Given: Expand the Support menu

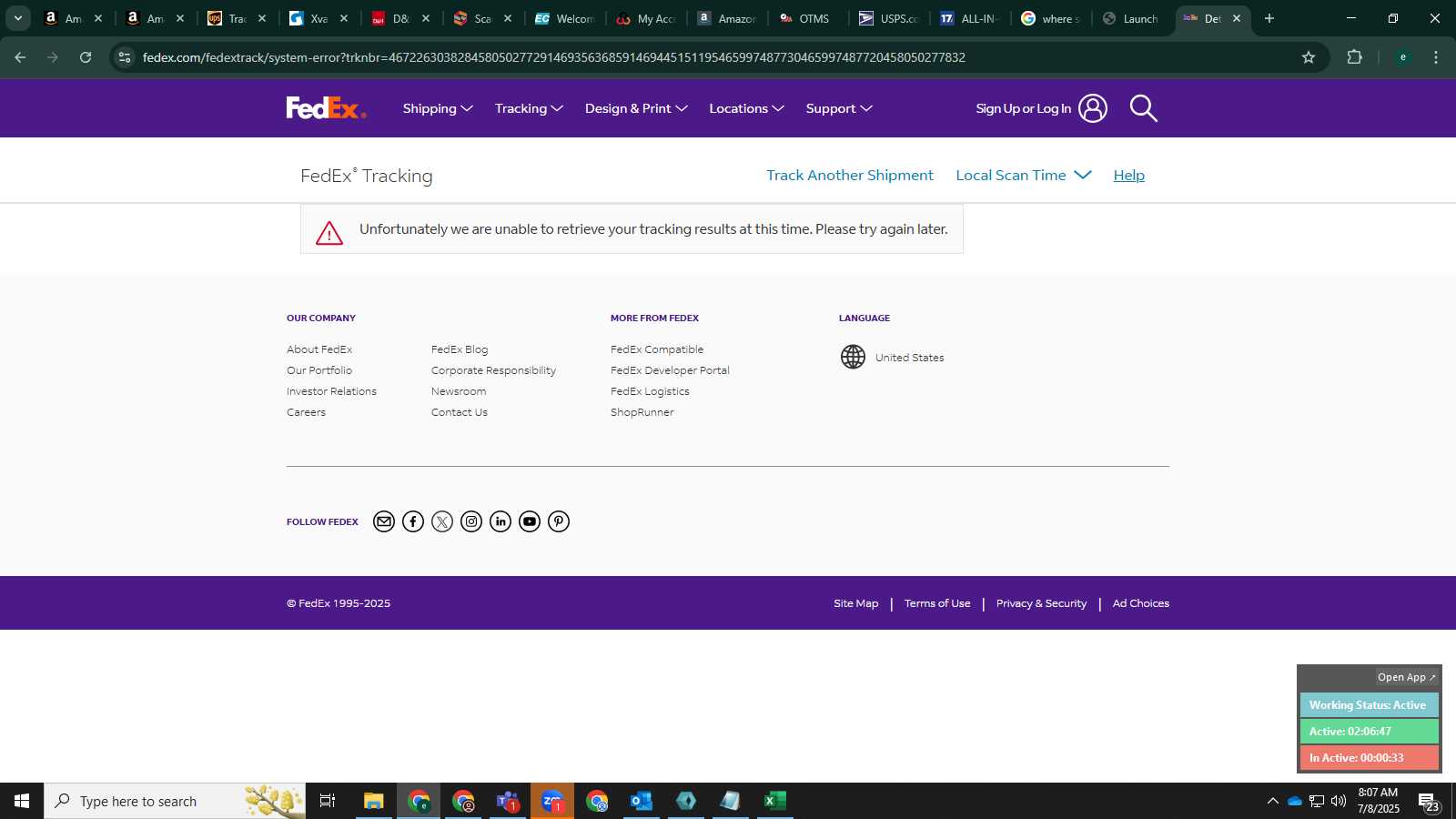Looking at the screenshot, I should click(x=839, y=108).
